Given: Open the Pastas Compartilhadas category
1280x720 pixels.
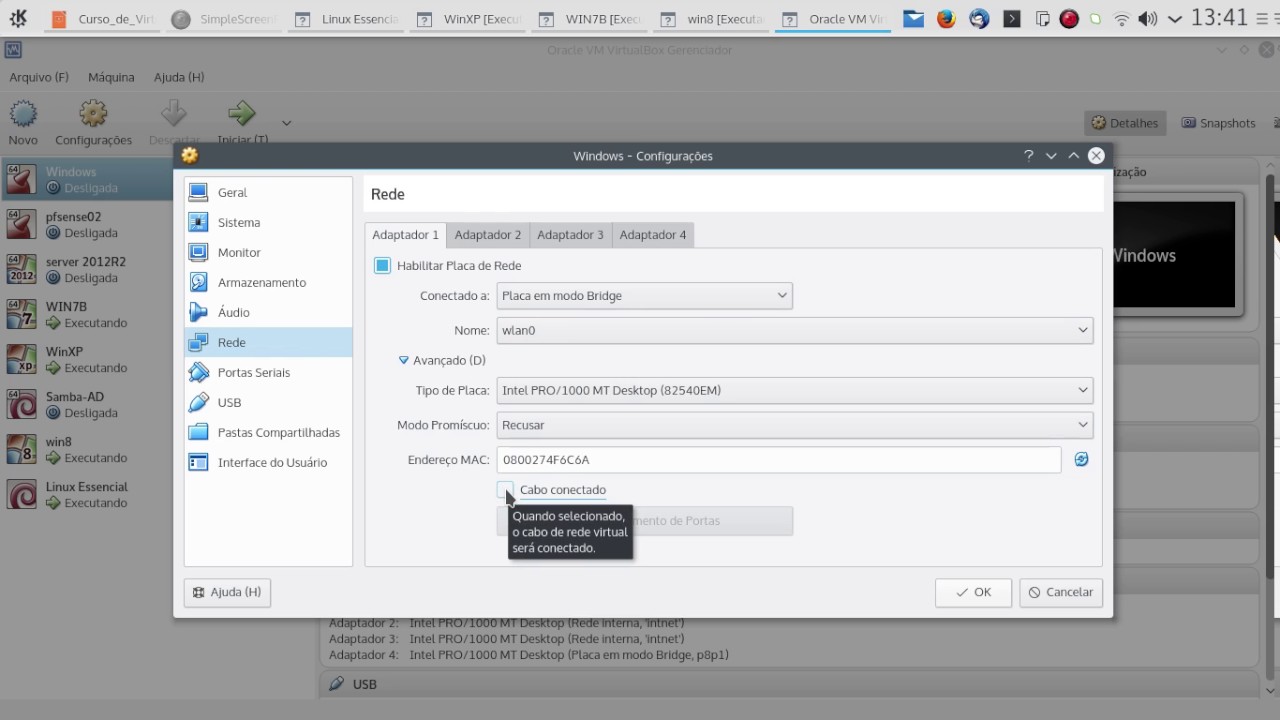Looking at the screenshot, I should (x=268, y=432).
